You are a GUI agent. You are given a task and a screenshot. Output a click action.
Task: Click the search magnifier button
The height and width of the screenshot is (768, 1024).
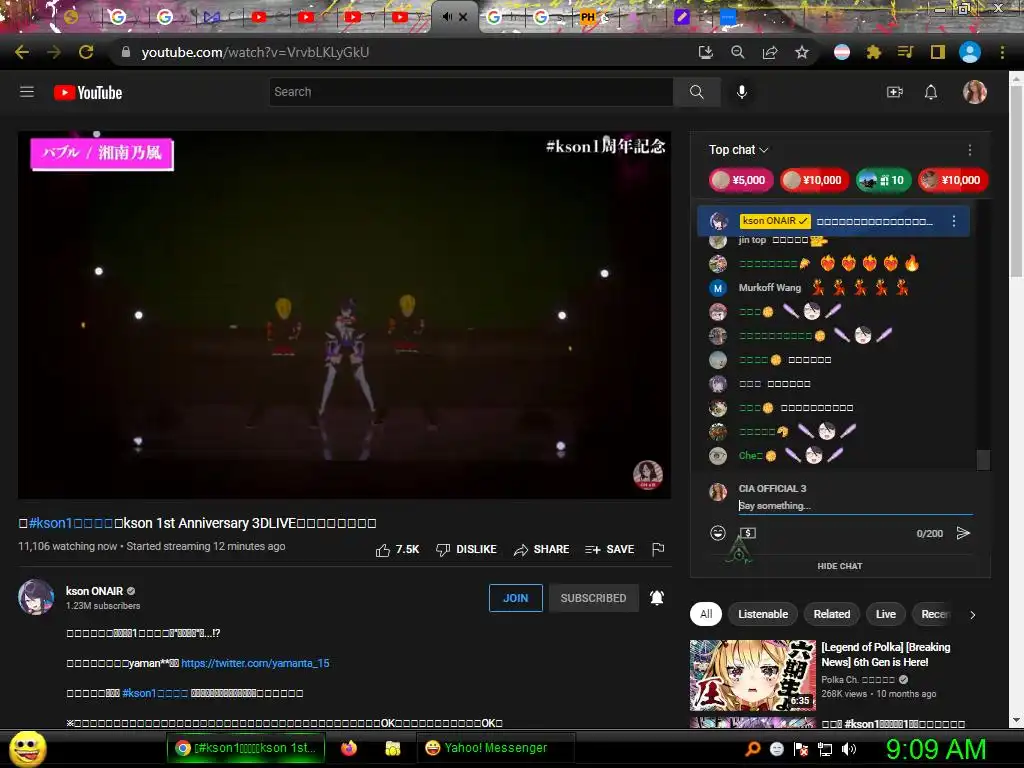[697, 92]
